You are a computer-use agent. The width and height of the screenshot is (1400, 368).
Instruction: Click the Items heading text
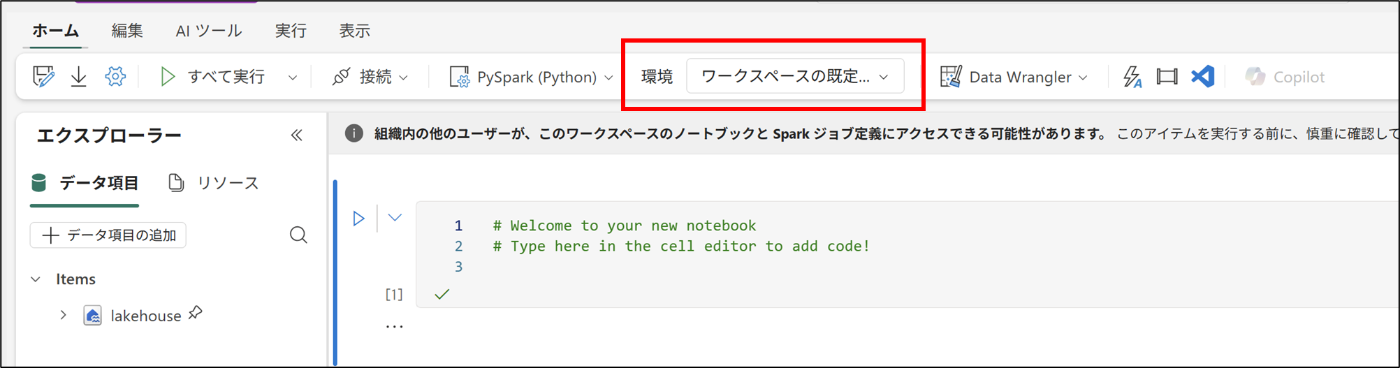76,279
